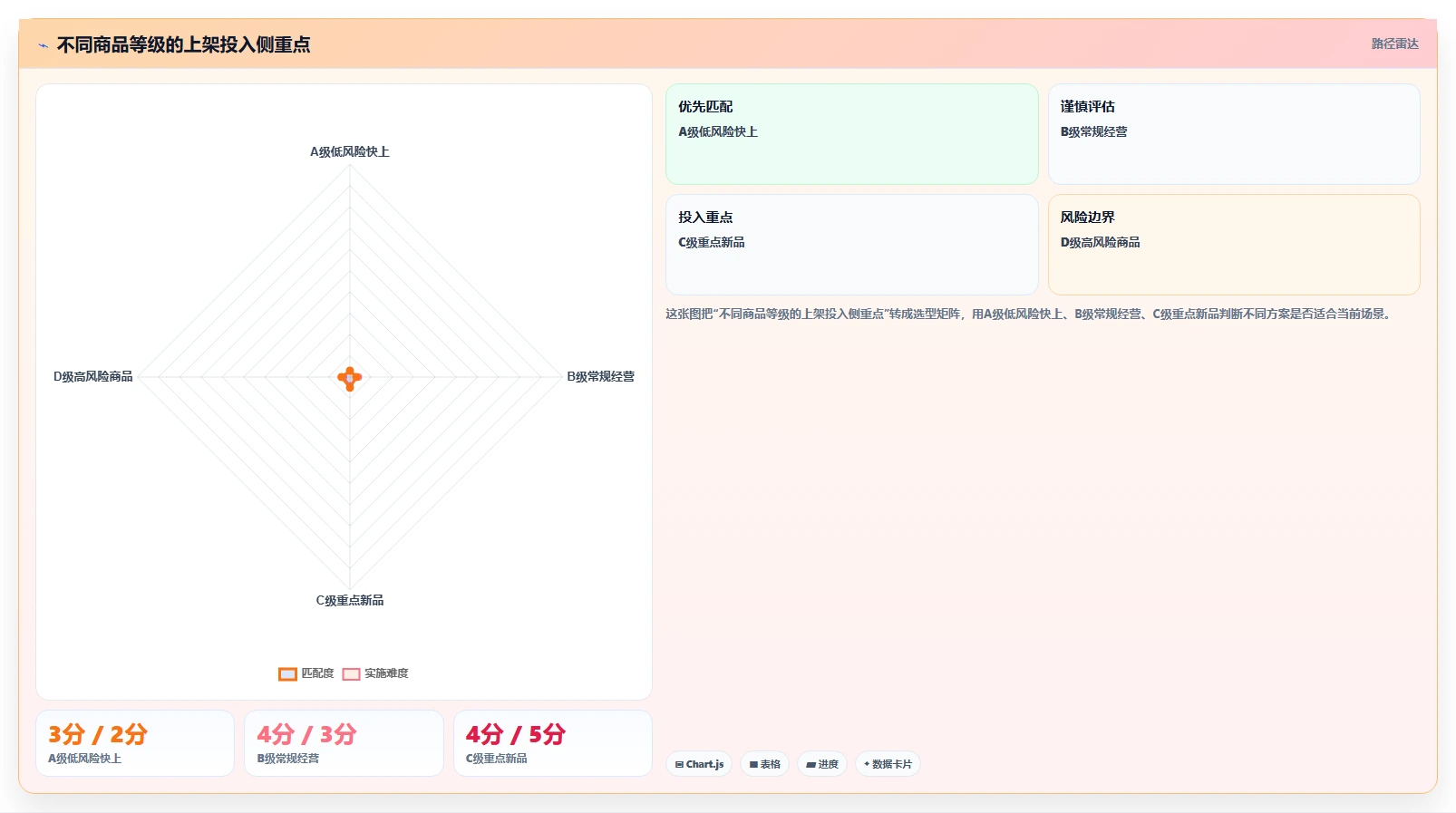Click the C级重点新品 radar axis label
The image size is (1456, 813).
tap(350, 600)
